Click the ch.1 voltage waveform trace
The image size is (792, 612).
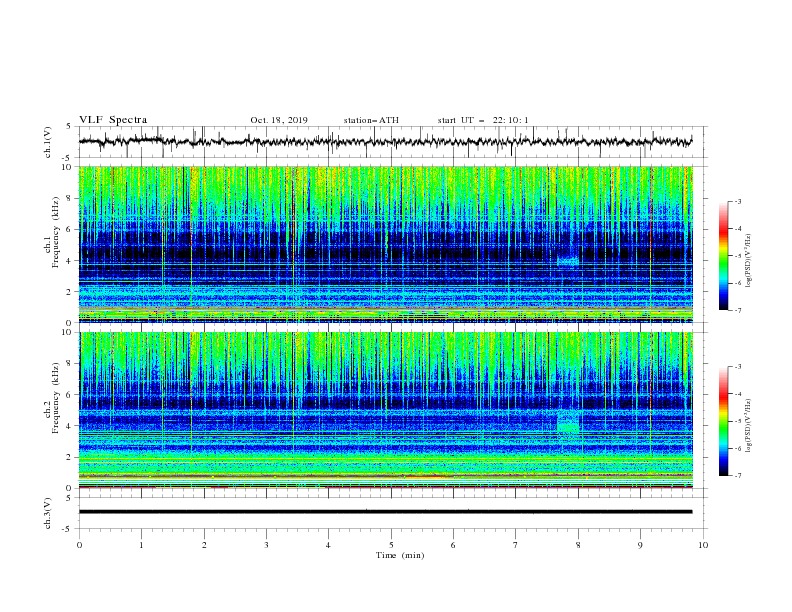[x=385, y=141]
